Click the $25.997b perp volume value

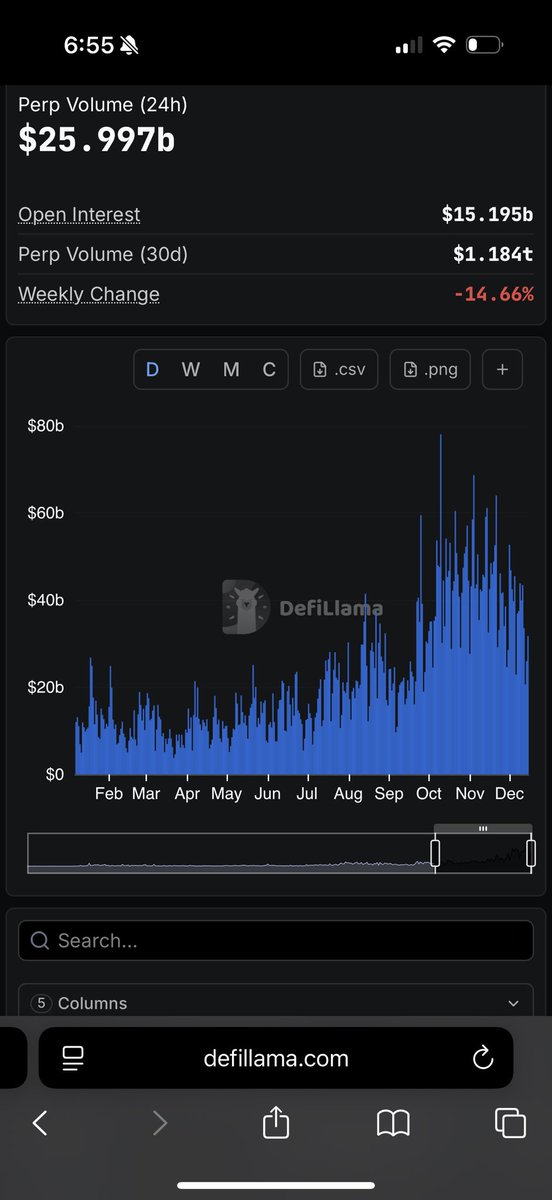(x=96, y=140)
